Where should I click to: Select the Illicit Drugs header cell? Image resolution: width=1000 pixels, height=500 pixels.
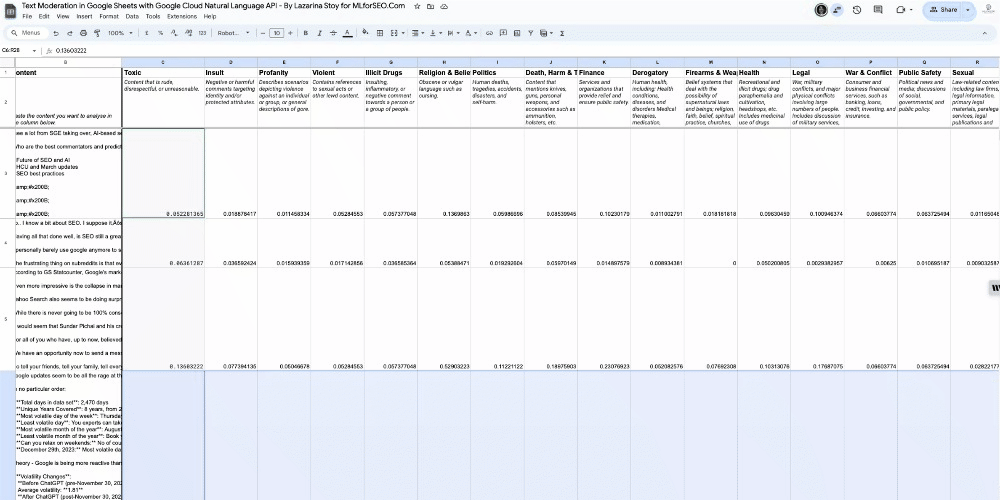click(x=391, y=73)
